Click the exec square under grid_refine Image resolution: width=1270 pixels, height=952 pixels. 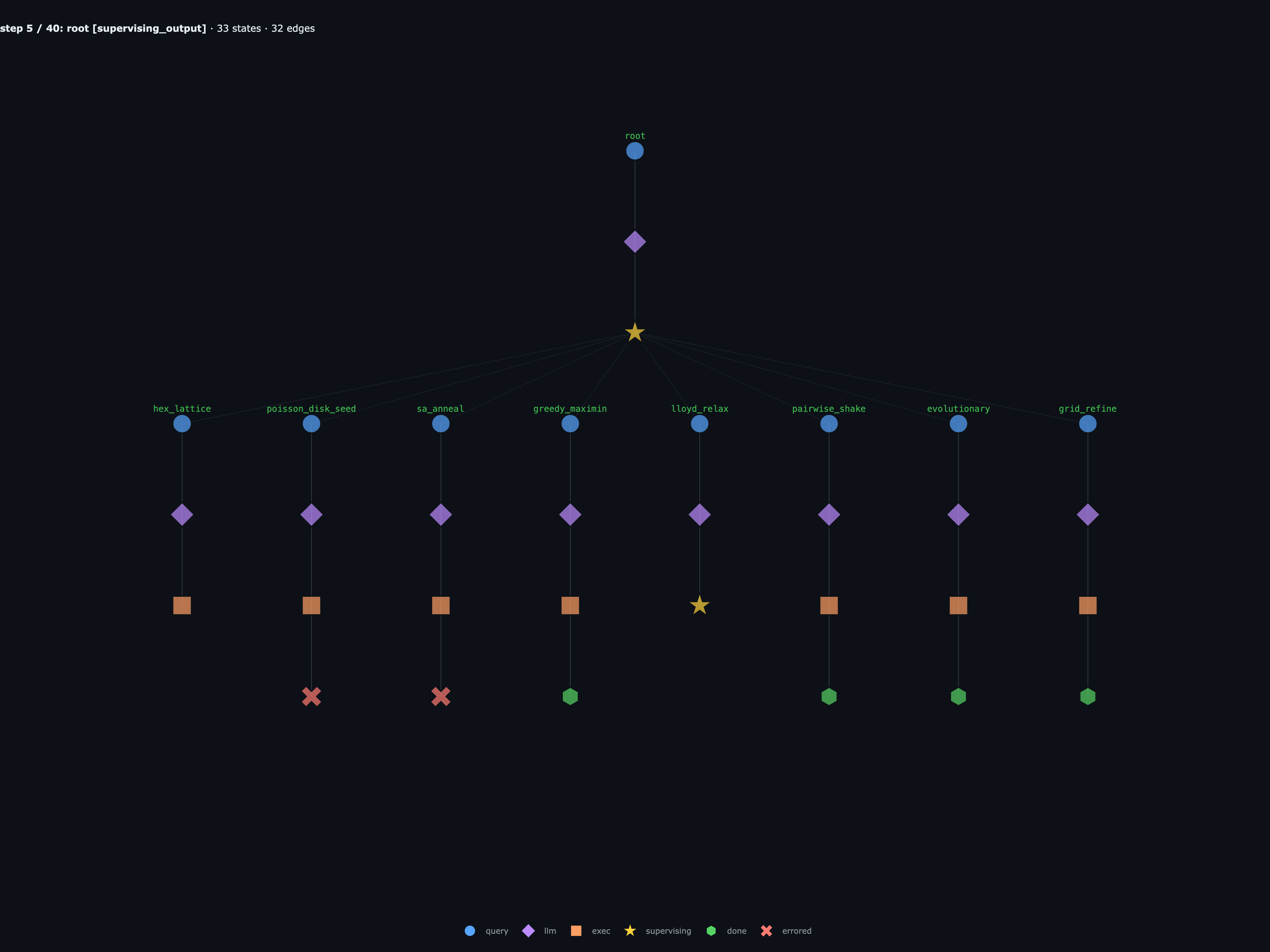point(1087,605)
